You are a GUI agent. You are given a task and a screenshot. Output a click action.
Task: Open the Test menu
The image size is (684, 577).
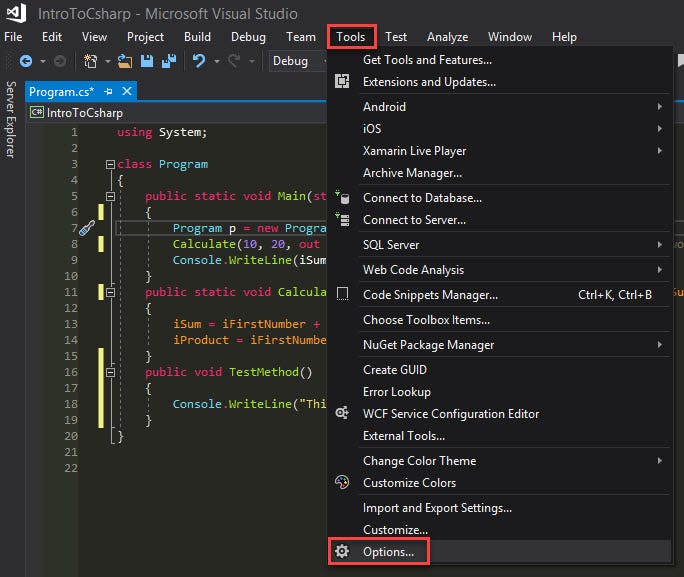point(396,37)
